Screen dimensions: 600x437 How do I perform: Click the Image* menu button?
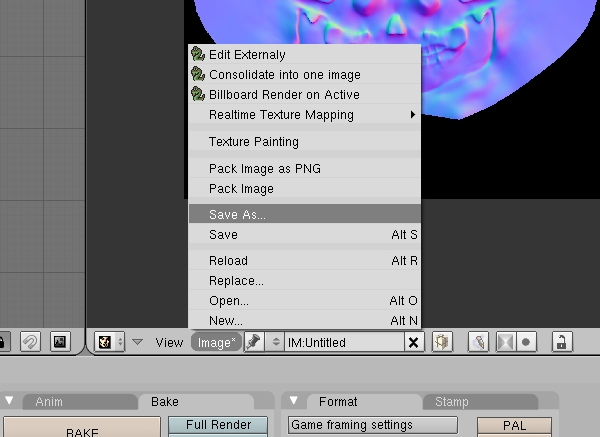217,342
